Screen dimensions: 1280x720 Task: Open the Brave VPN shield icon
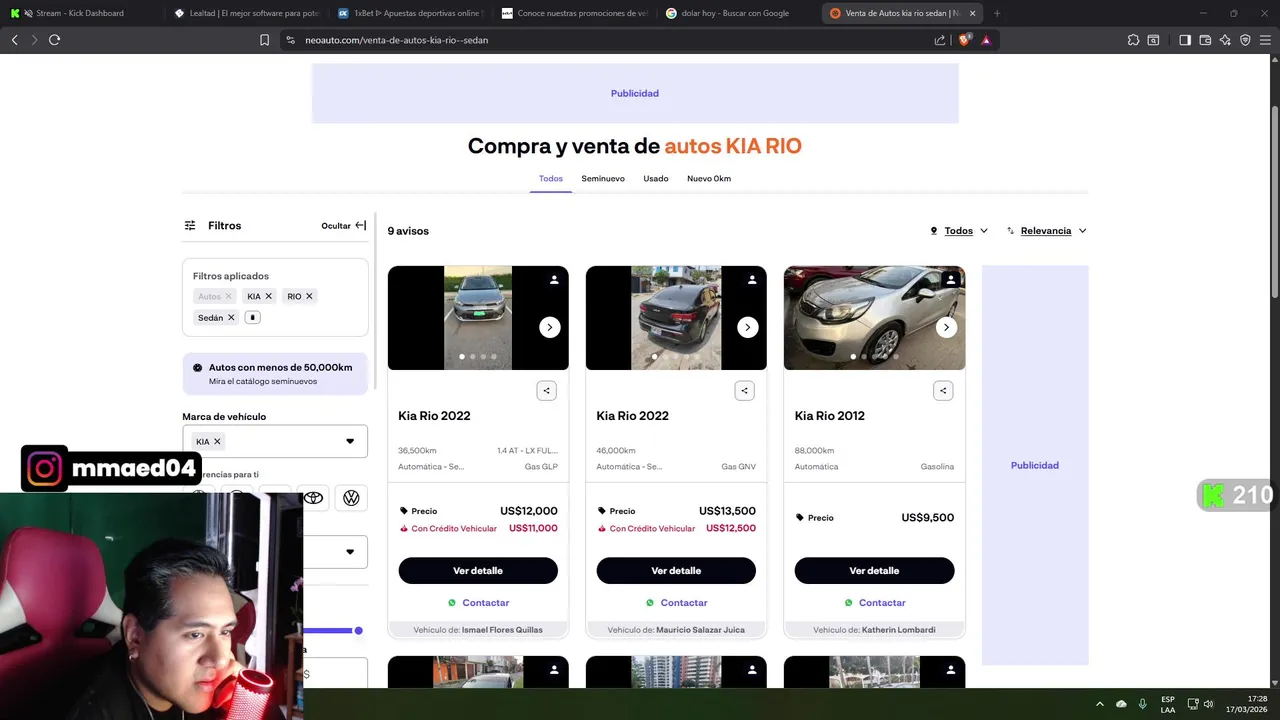[x=1245, y=40]
